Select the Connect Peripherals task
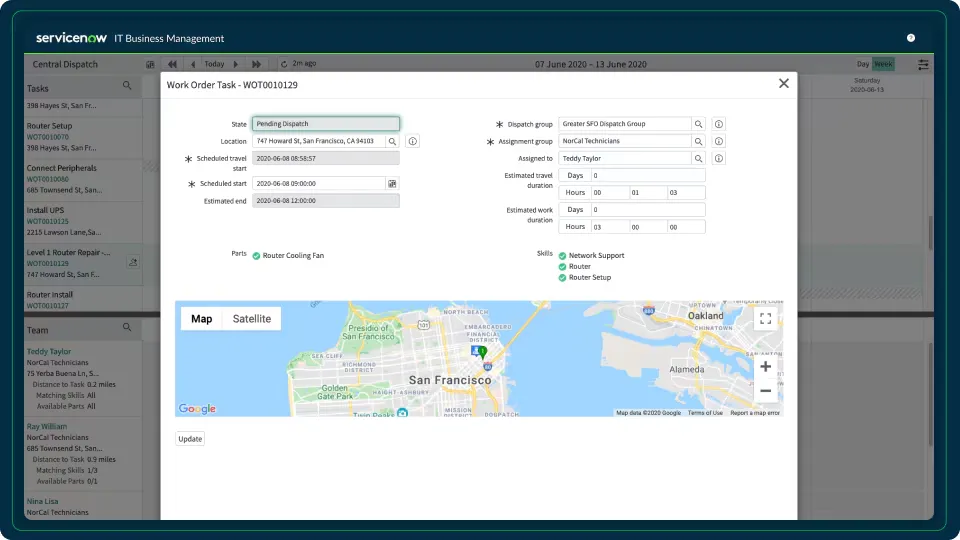The height and width of the screenshot is (540, 960). (x=83, y=179)
